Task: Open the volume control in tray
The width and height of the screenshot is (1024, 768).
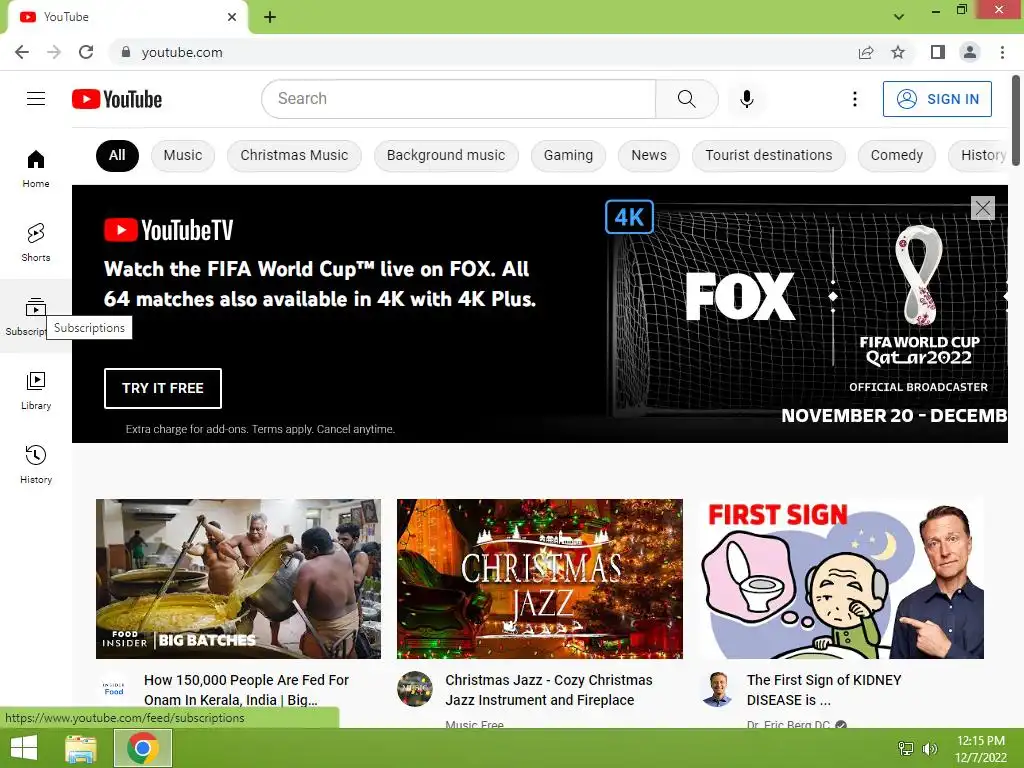Action: point(929,748)
